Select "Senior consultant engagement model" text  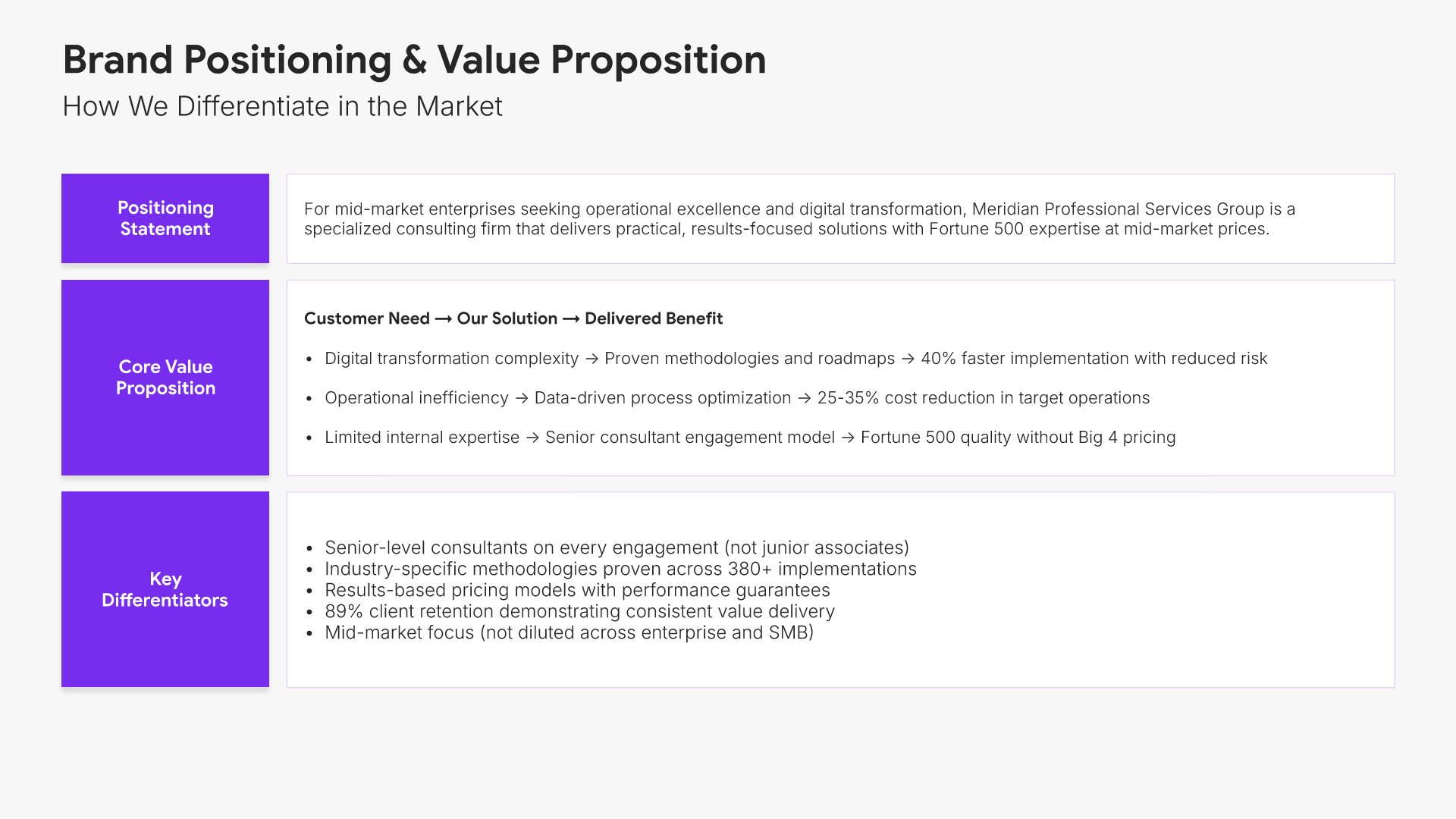tap(689, 438)
